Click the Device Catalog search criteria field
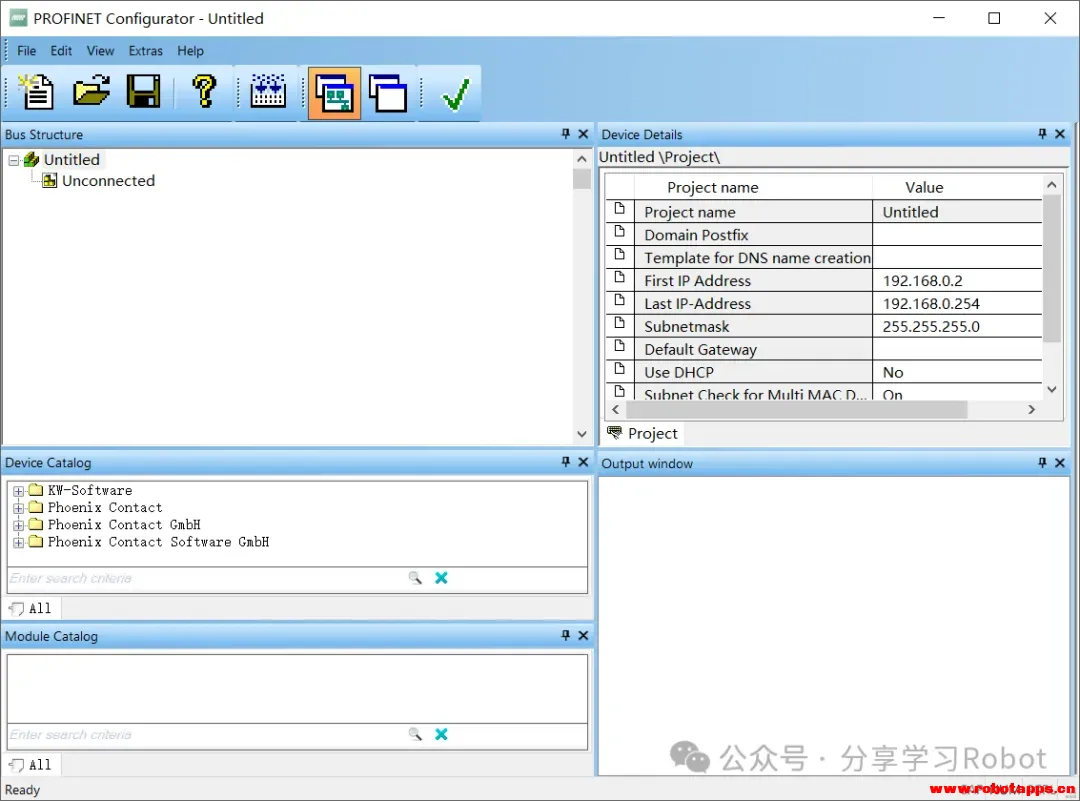The image size is (1080, 801). (207, 579)
